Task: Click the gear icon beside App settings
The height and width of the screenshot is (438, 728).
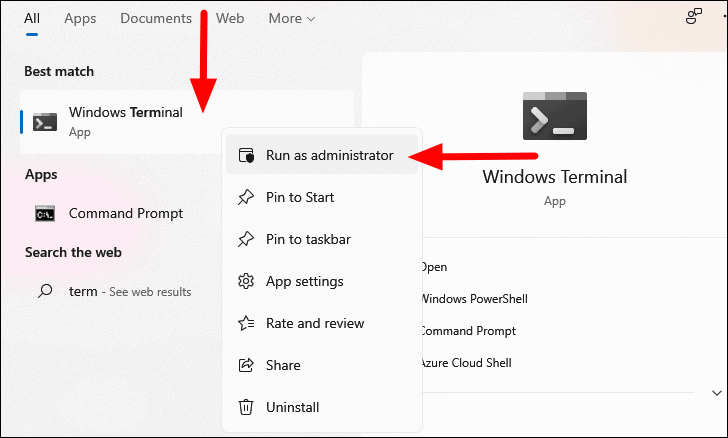Action: click(246, 281)
